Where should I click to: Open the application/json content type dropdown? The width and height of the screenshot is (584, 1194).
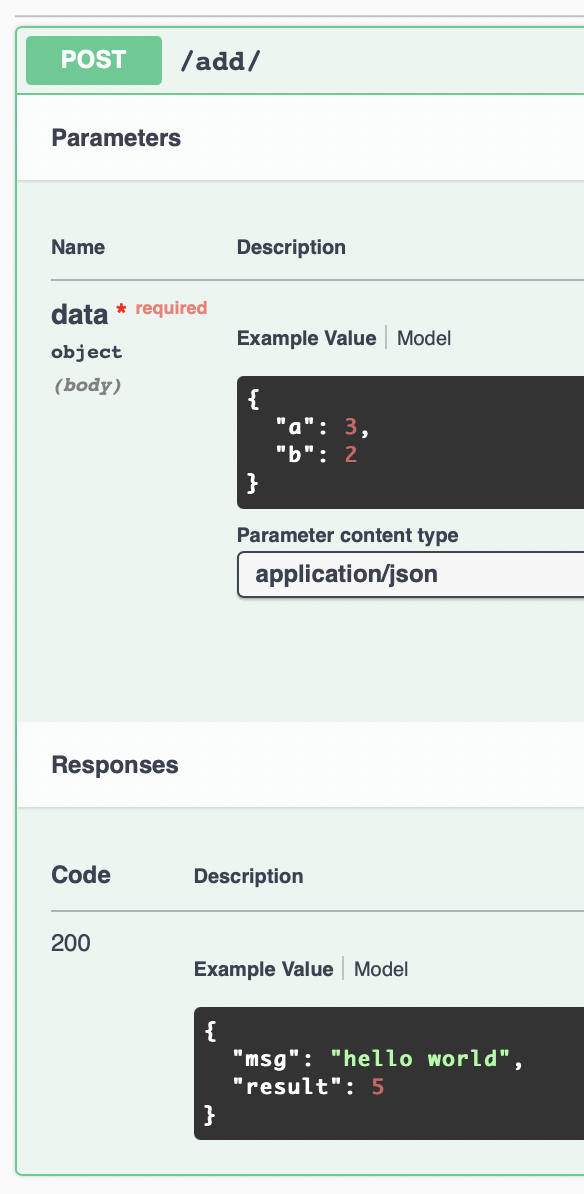(410, 574)
